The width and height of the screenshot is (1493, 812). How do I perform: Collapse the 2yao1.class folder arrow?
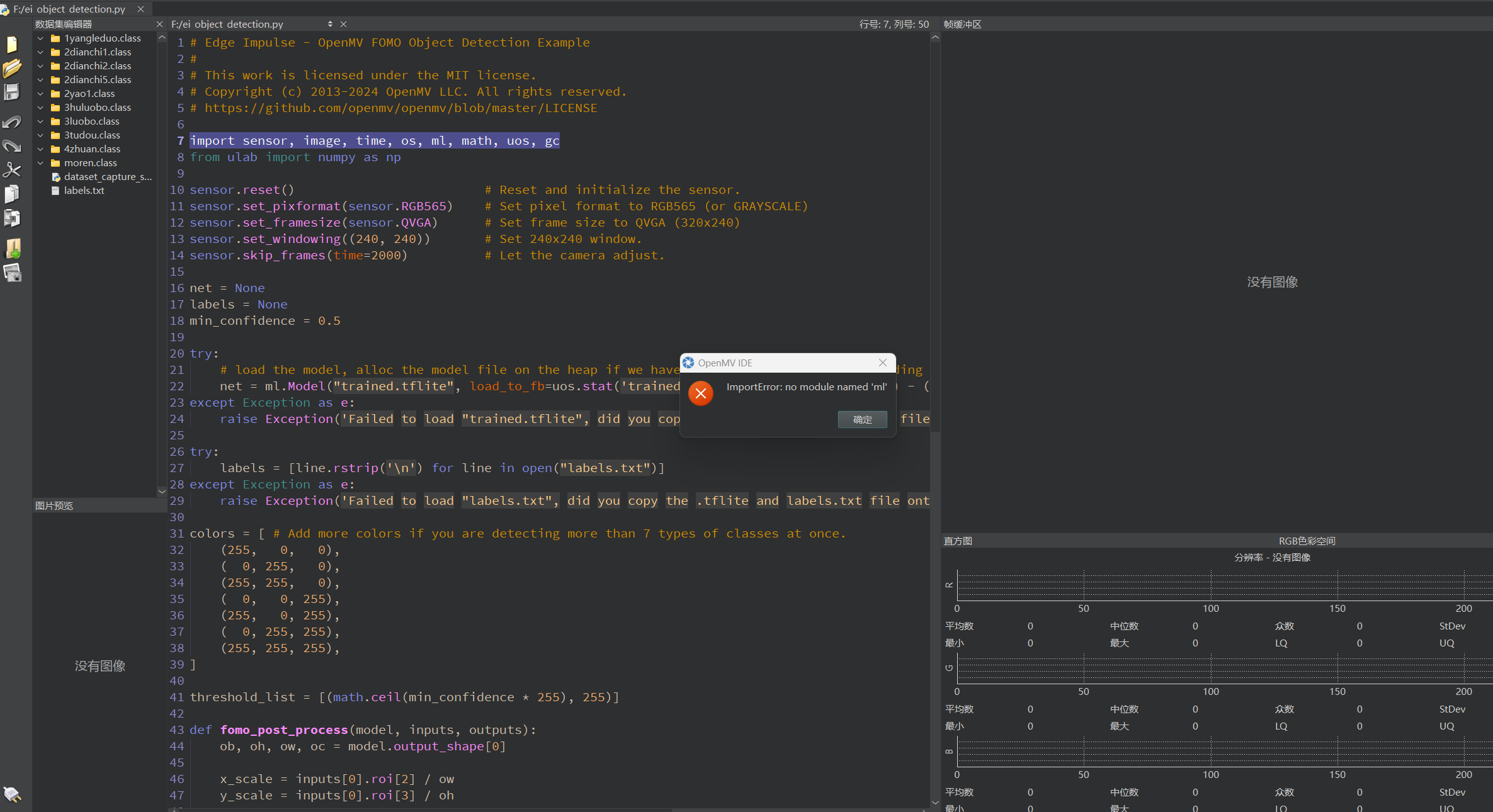40,94
